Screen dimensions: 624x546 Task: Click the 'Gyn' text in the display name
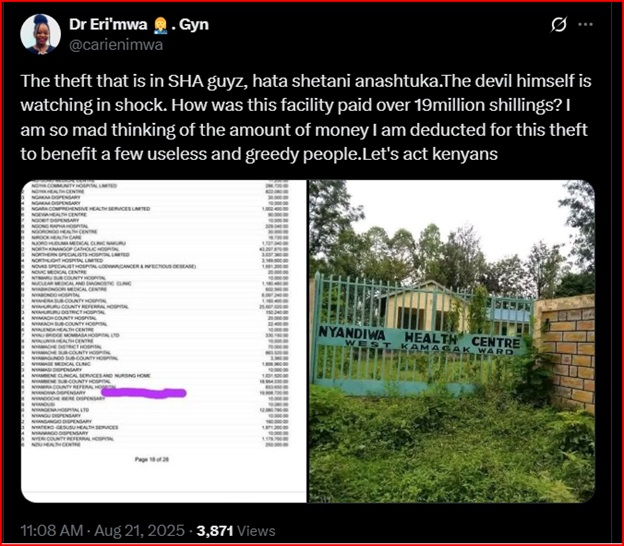tap(194, 25)
